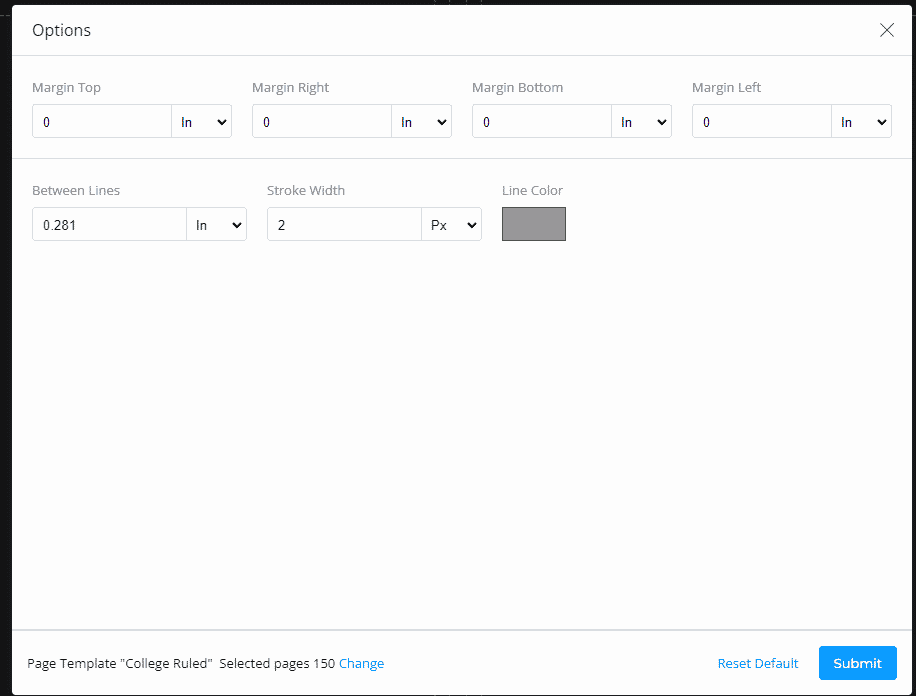
Task: Open the gray Line Color swatch
Action: 533,224
